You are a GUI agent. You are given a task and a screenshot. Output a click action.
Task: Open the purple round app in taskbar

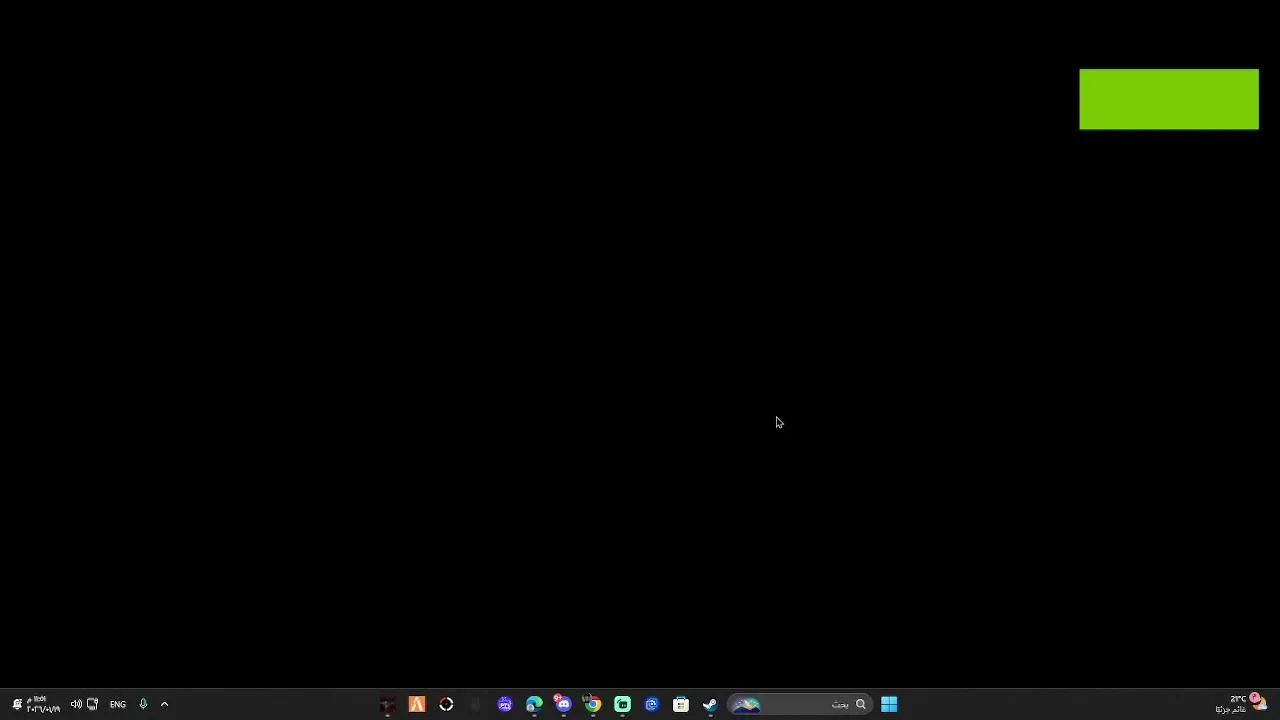[x=505, y=705]
